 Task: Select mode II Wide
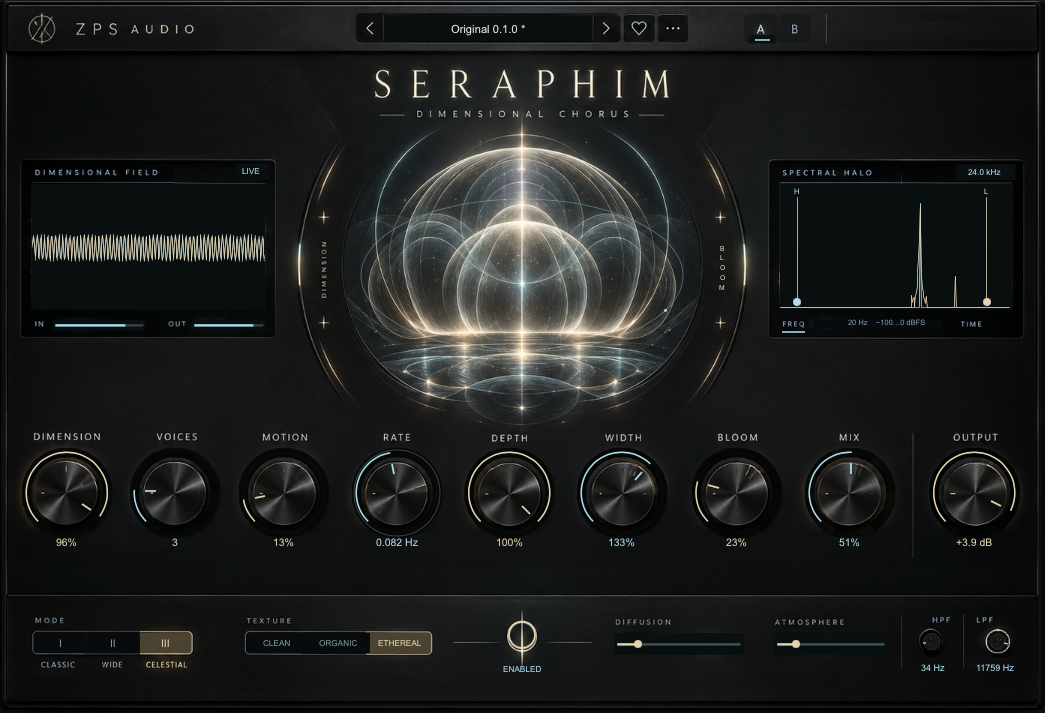[x=113, y=643]
